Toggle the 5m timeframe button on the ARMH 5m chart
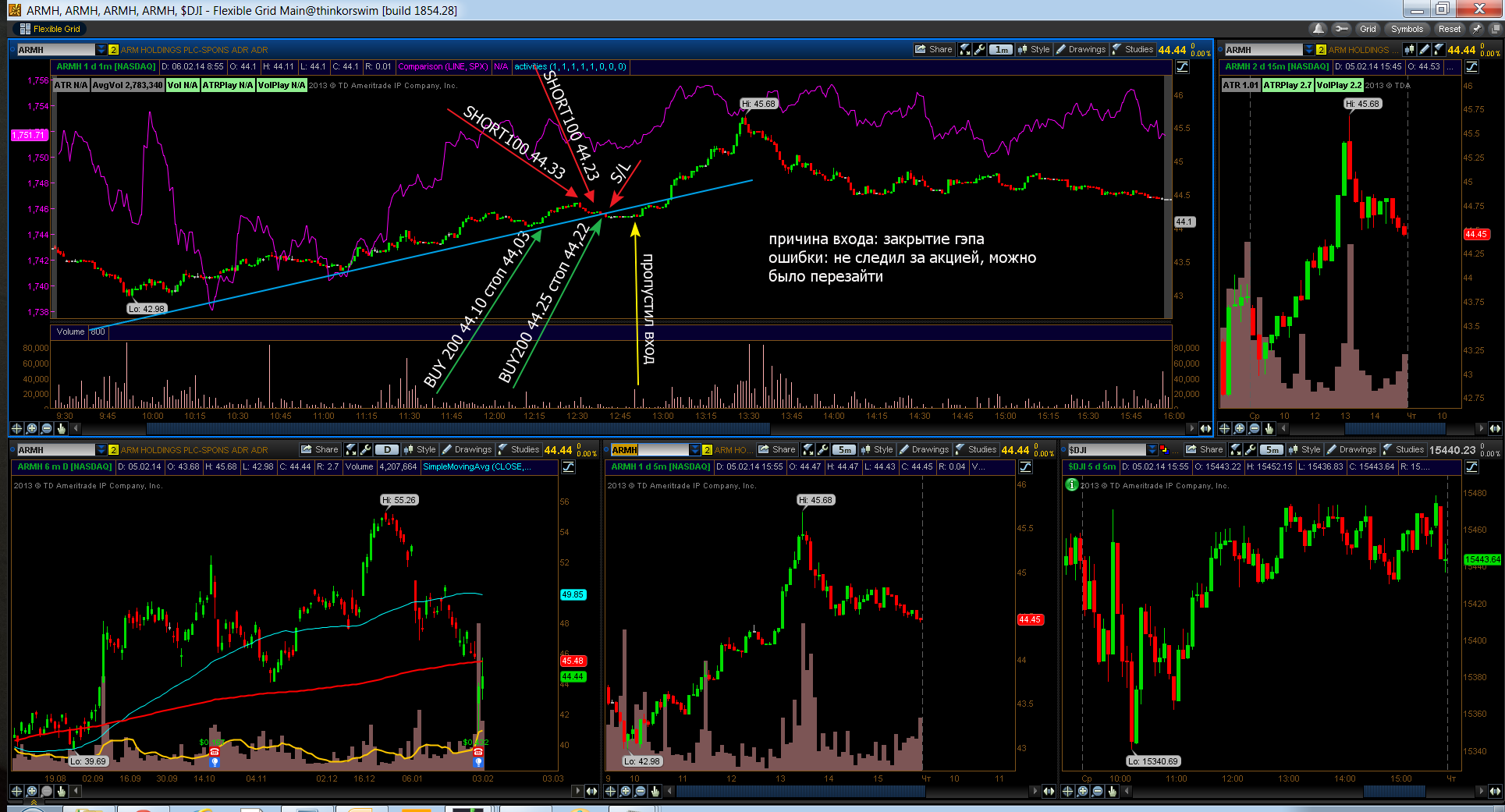The image size is (1505, 812). pyautogui.click(x=844, y=449)
